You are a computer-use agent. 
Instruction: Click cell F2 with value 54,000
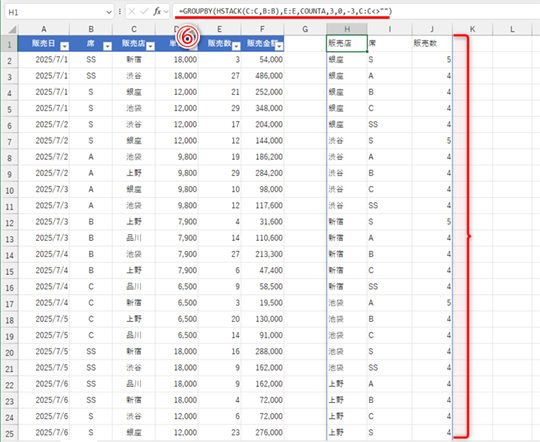click(x=262, y=60)
